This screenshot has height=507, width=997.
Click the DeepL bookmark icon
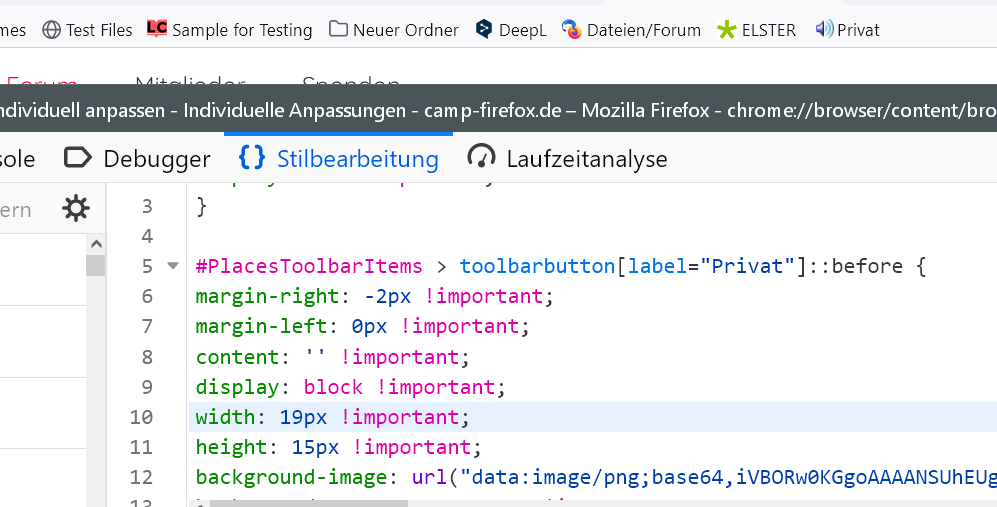pos(485,30)
